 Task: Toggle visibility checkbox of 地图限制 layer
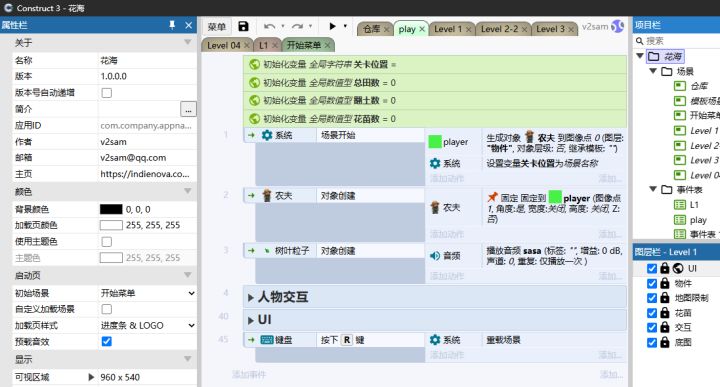652,298
